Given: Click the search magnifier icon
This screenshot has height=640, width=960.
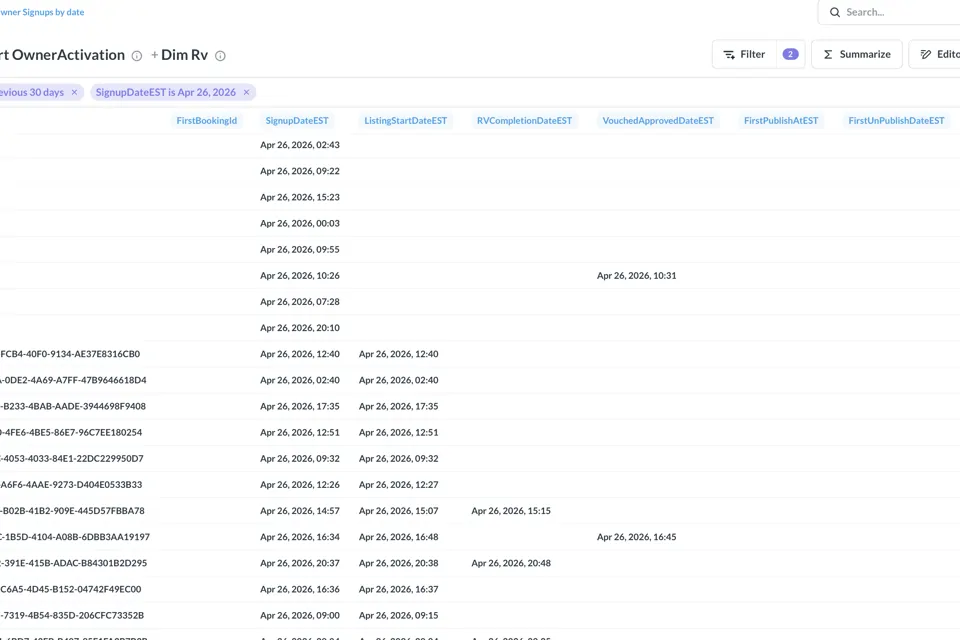Looking at the screenshot, I should (834, 12).
